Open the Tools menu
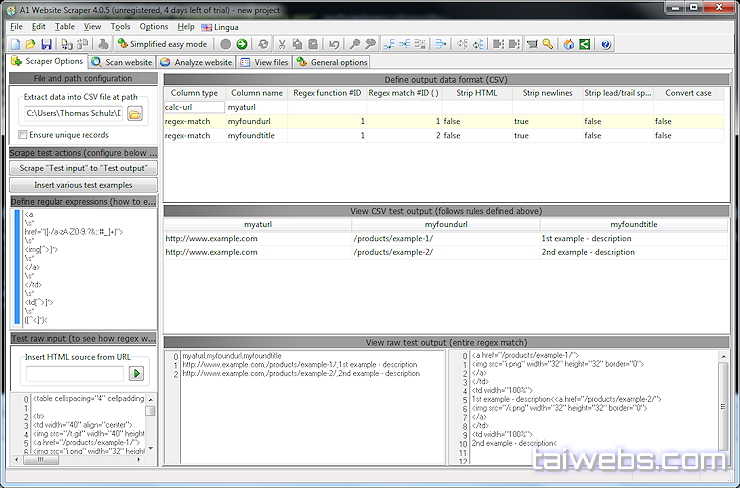 (120, 26)
